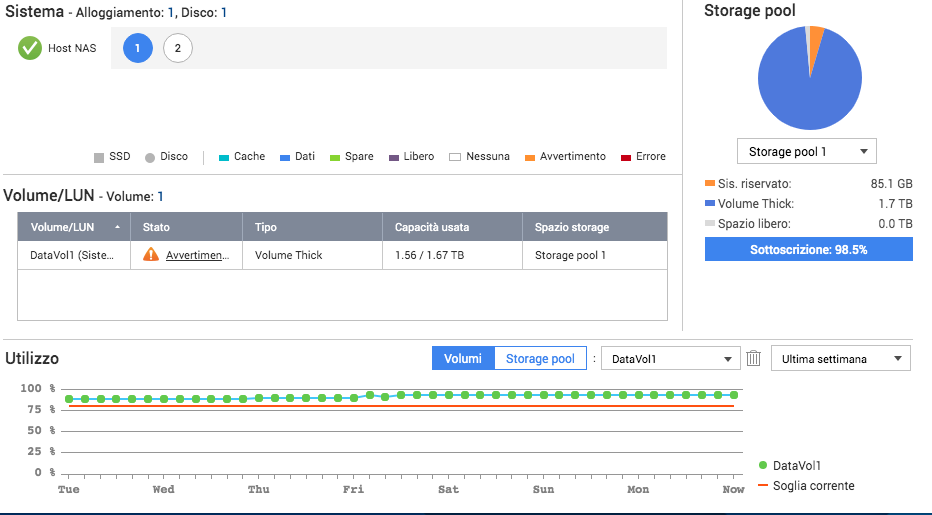Image resolution: width=932 pixels, height=515 pixels.
Task: Click the orange warning triangle icon
Action: (x=151, y=255)
